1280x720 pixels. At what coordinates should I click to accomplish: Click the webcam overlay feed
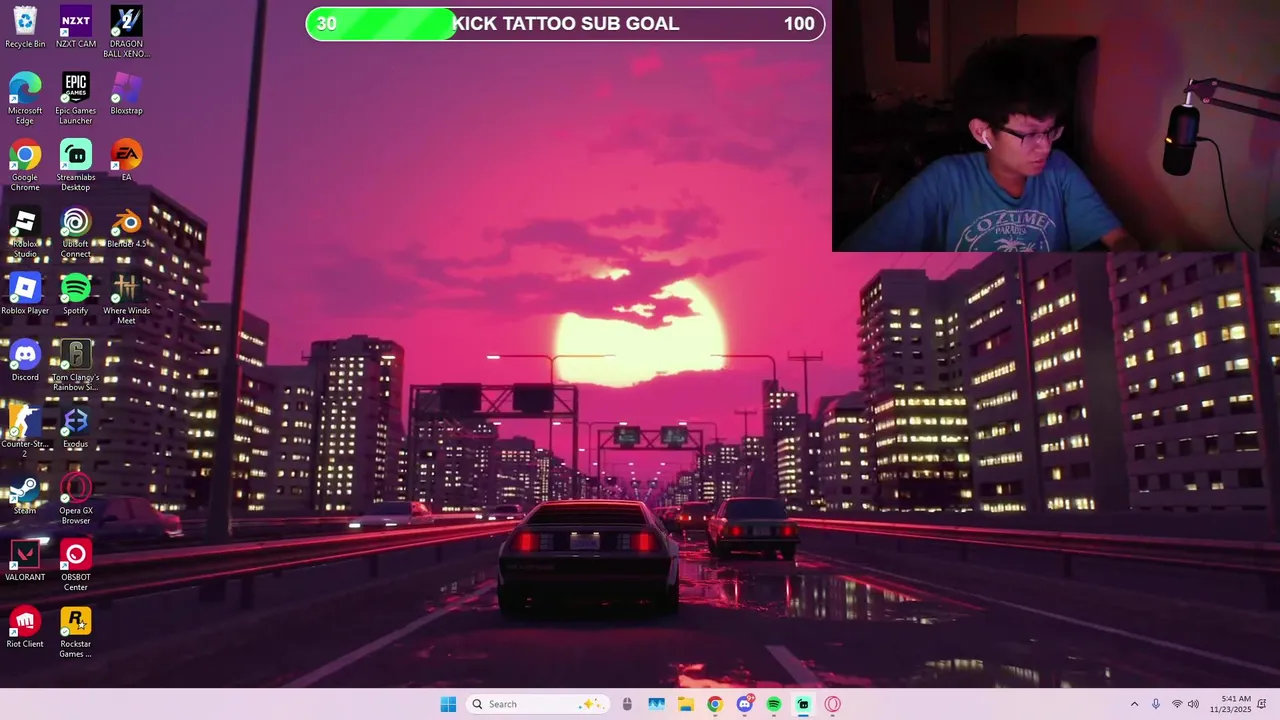click(1056, 126)
